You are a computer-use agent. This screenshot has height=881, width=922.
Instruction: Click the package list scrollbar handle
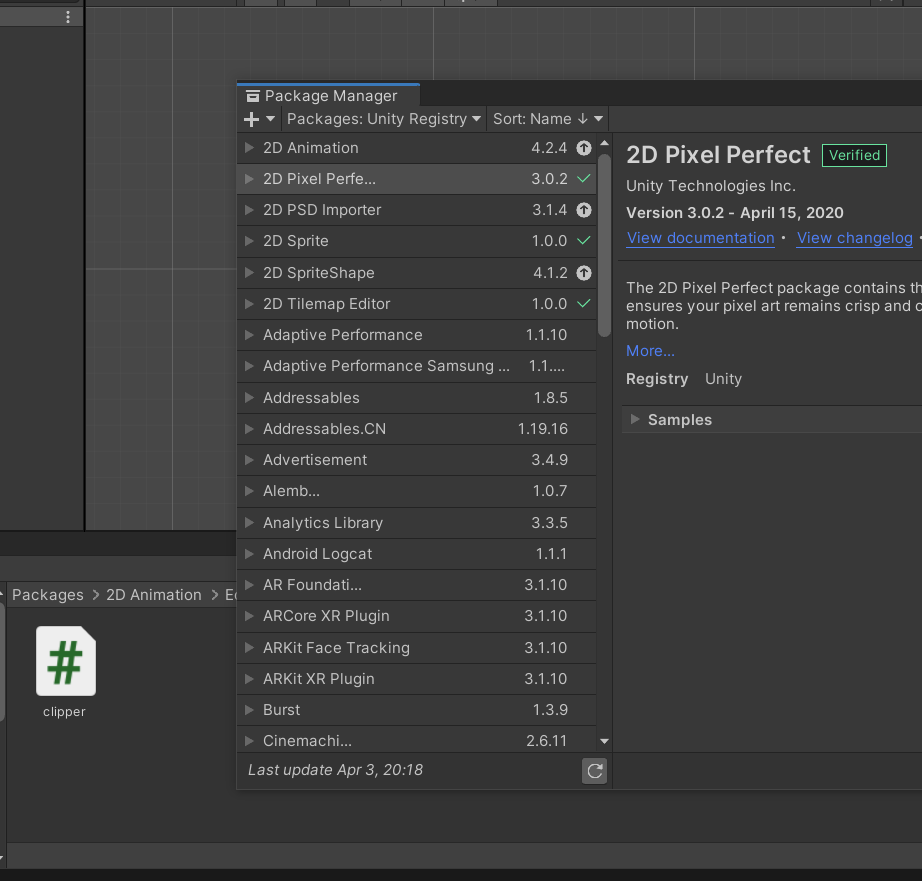pos(604,245)
